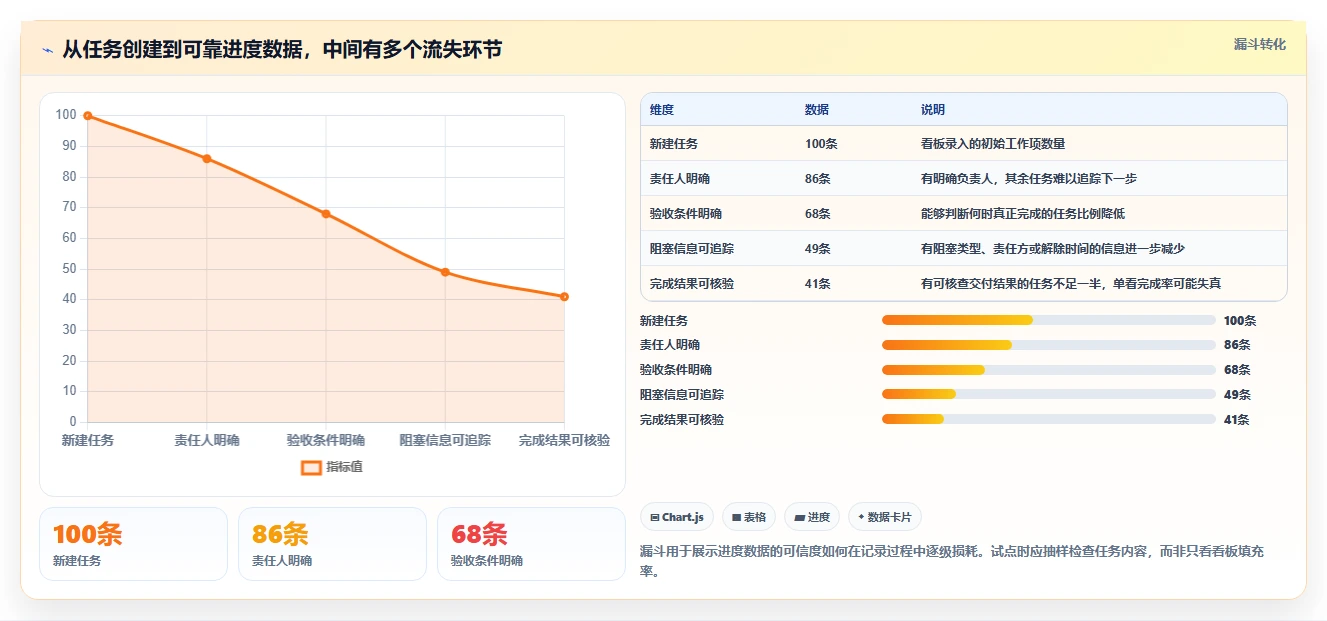Open the 100条 新建任务 stat card
Image resolution: width=1327 pixels, height=621 pixels.
(x=133, y=544)
